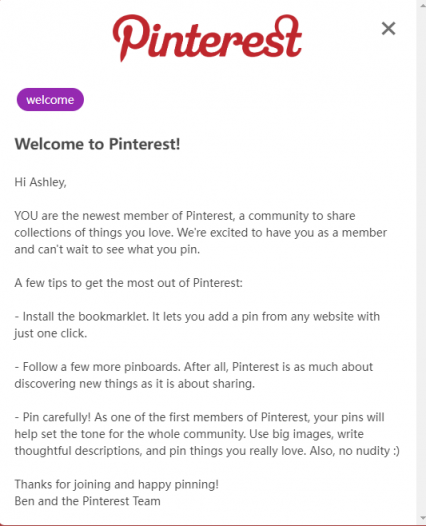Click the A few tips line
Viewport: 426px width, 526px height.
128,283
